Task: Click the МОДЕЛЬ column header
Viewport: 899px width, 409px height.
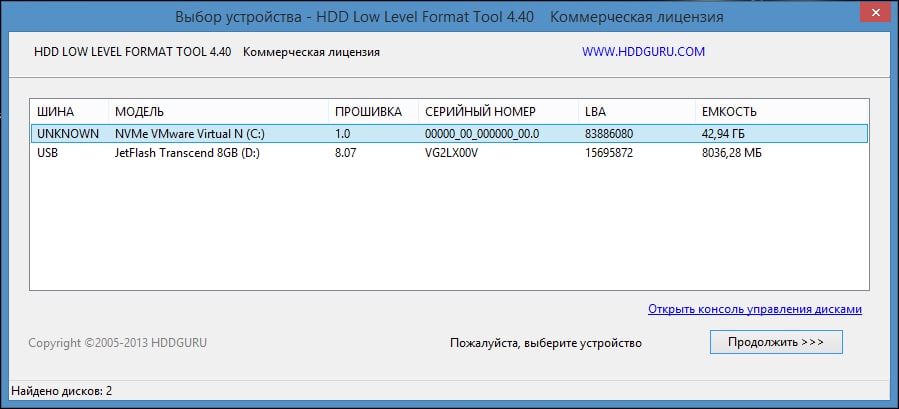Action: 218,111
